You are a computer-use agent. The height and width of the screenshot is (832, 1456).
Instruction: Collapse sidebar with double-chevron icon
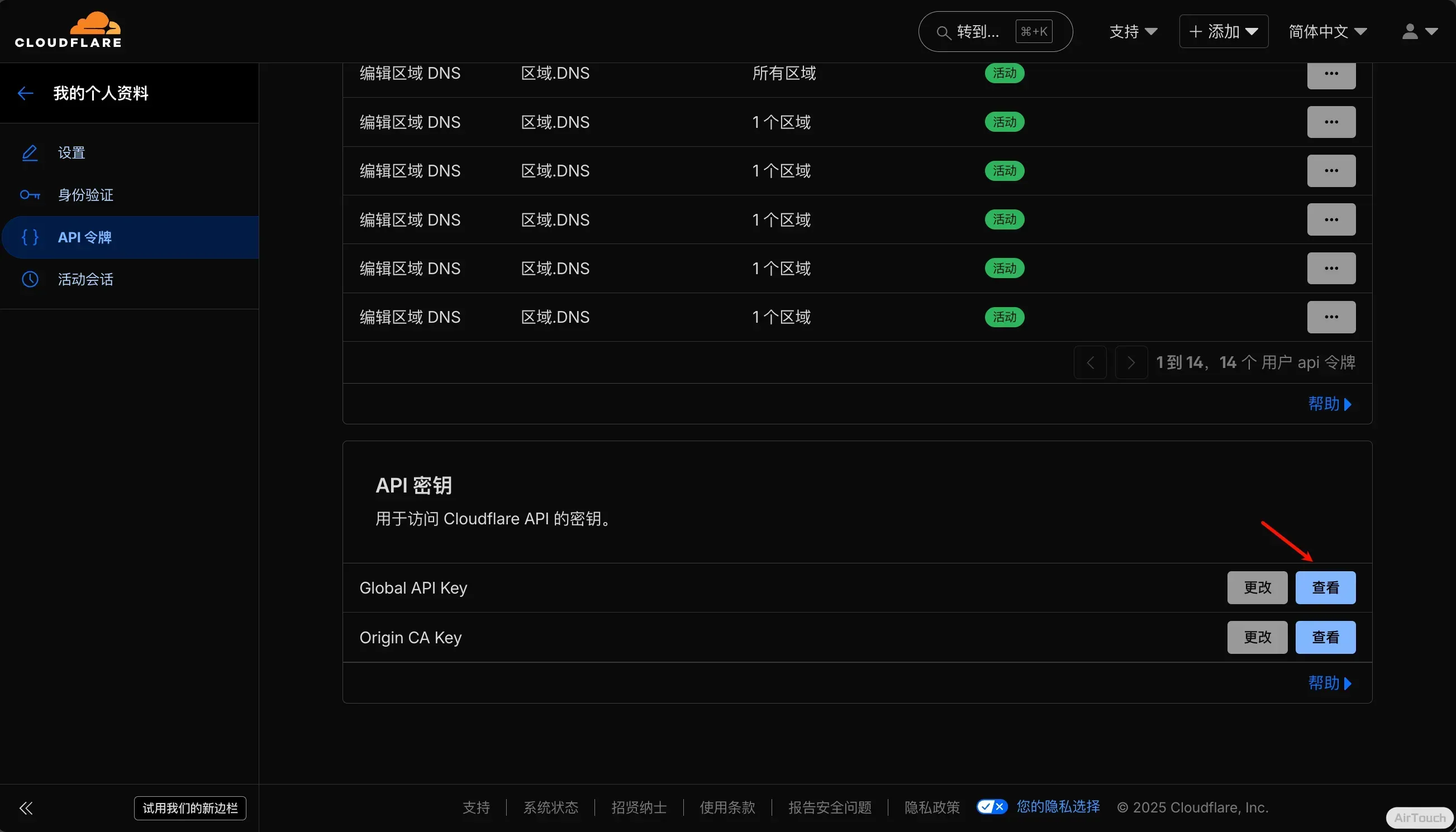pos(26,808)
